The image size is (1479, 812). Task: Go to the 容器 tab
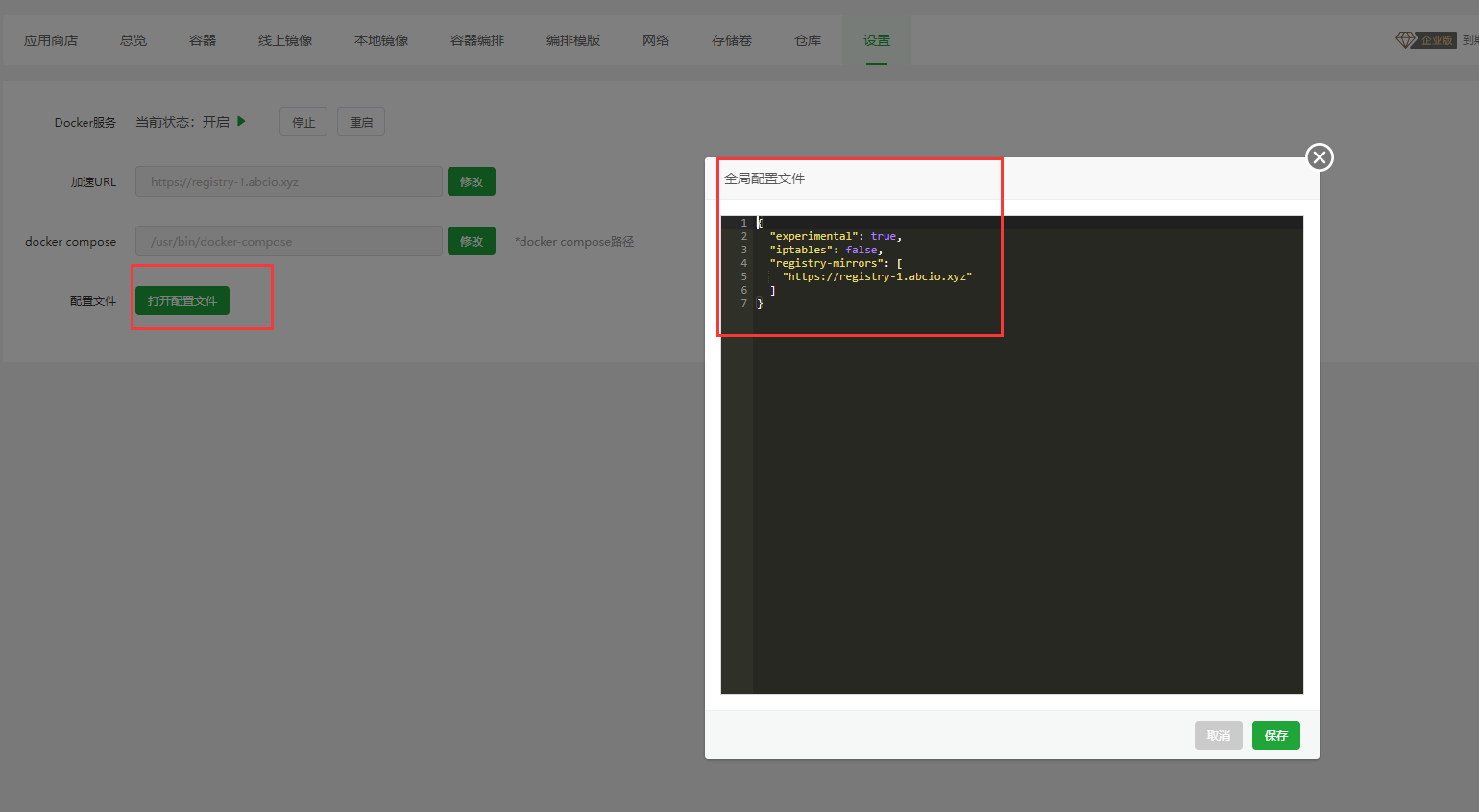pos(203,40)
